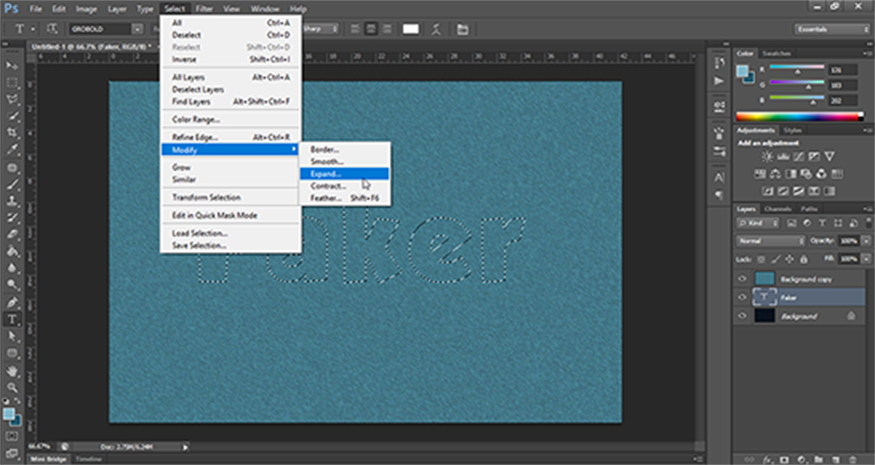
Task: Open the Fill slider arrow
Action: [866, 260]
